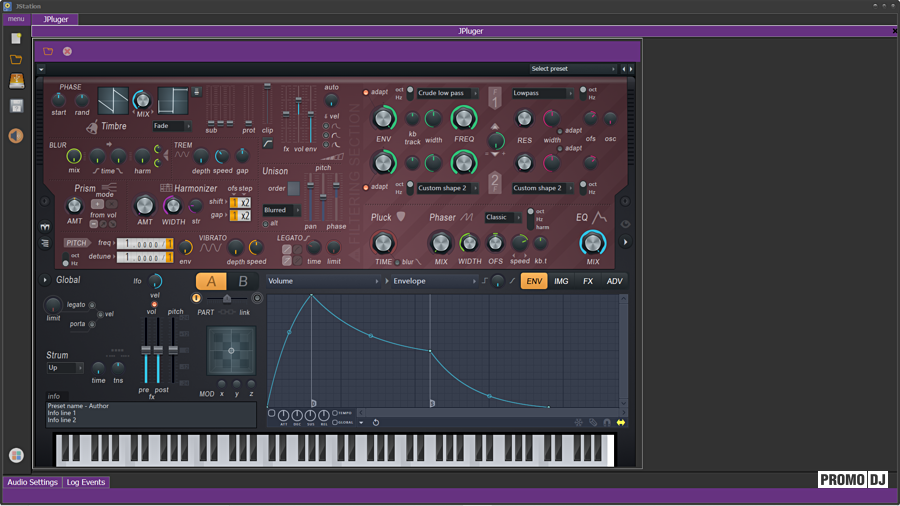Click the Harmonizer grid icon

click(166, 188)
